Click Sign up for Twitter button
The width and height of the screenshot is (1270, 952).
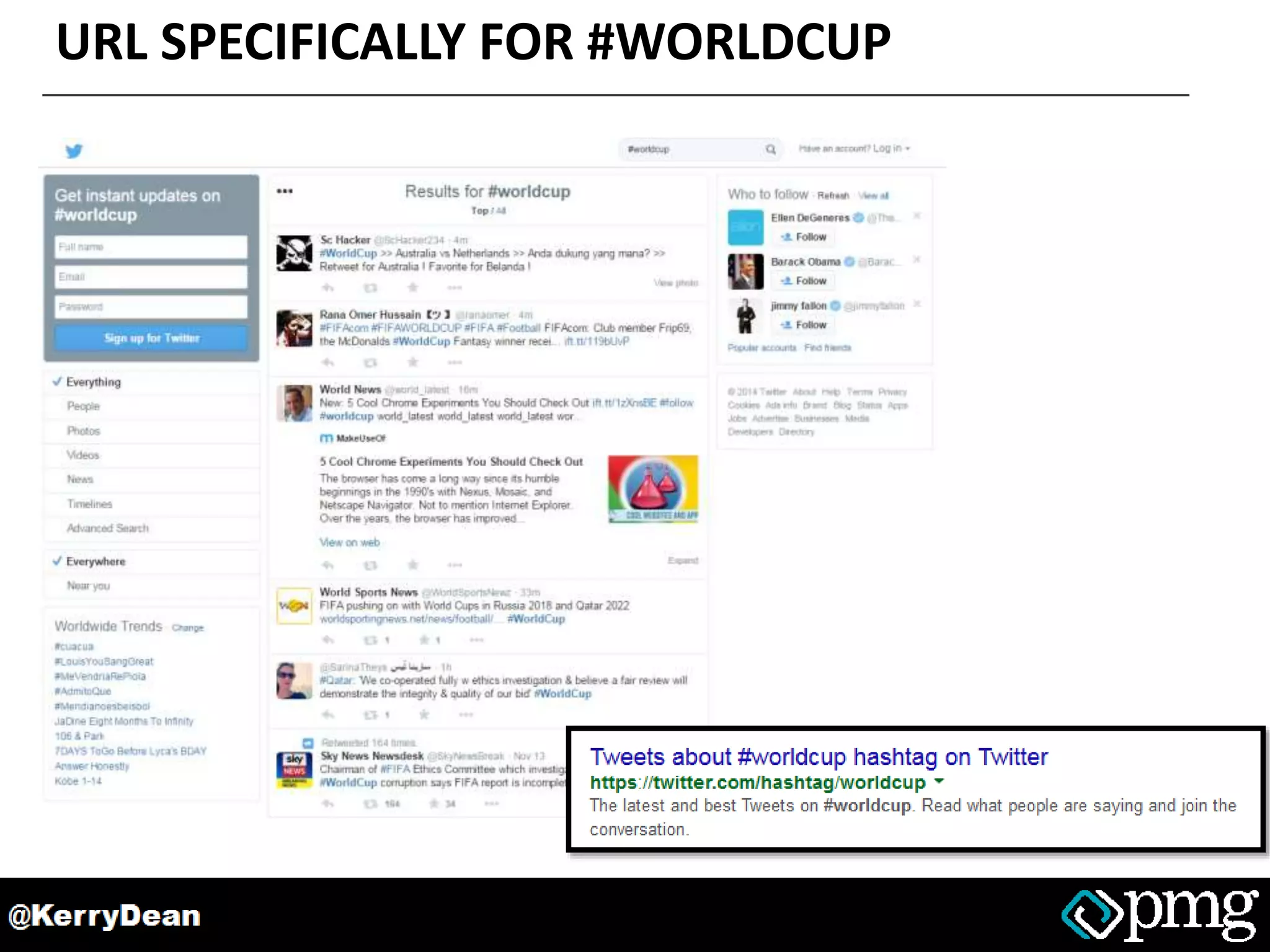click(x=151, y=338)
